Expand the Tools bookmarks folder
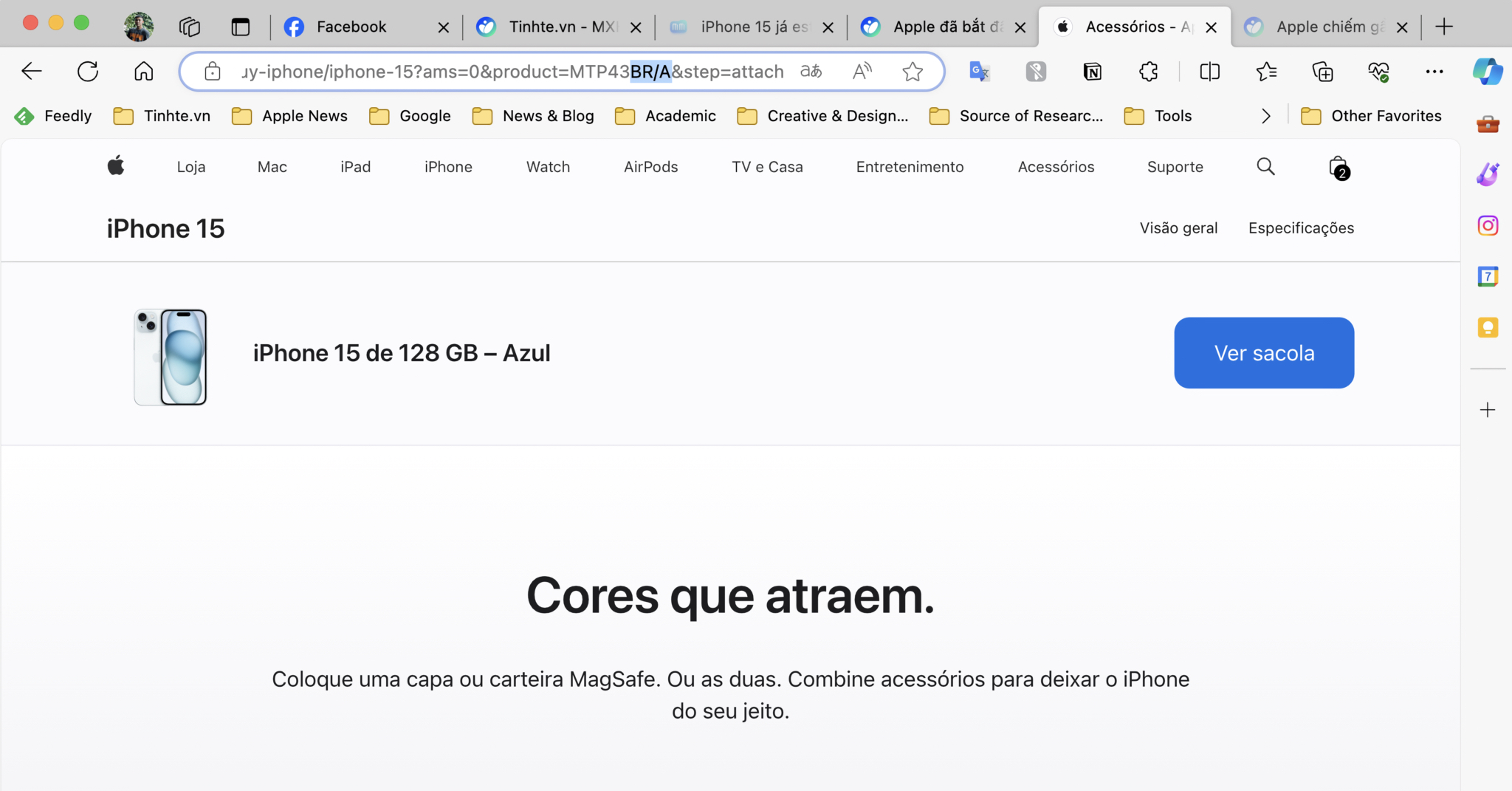The width and height of the screenshot is (1512, 791). (x=1158, y=116)
